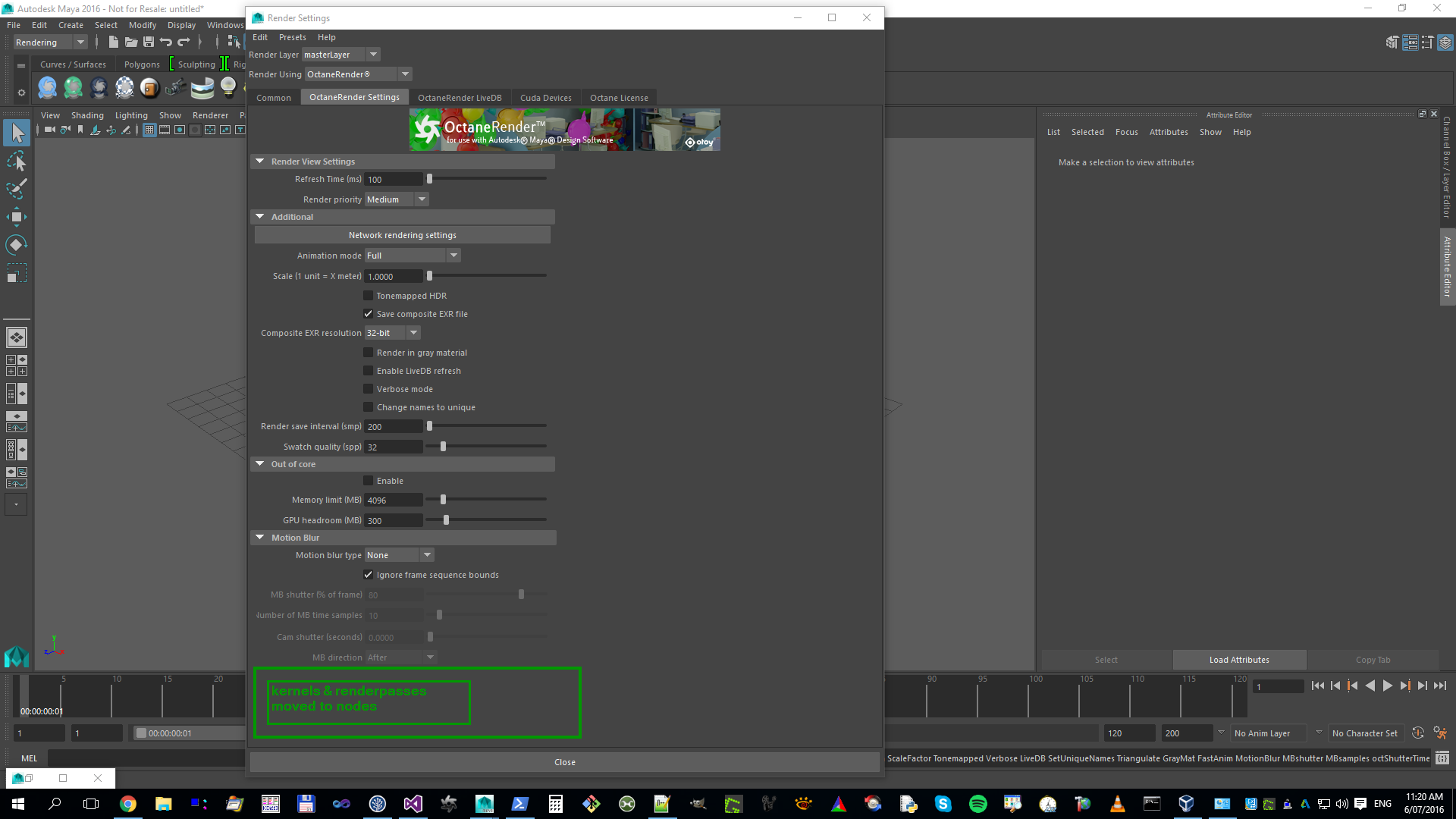The width and height of the screenshot is (1456, 819).
Task: Click the Load Attributes button
Action: (x=1238, y=660)
